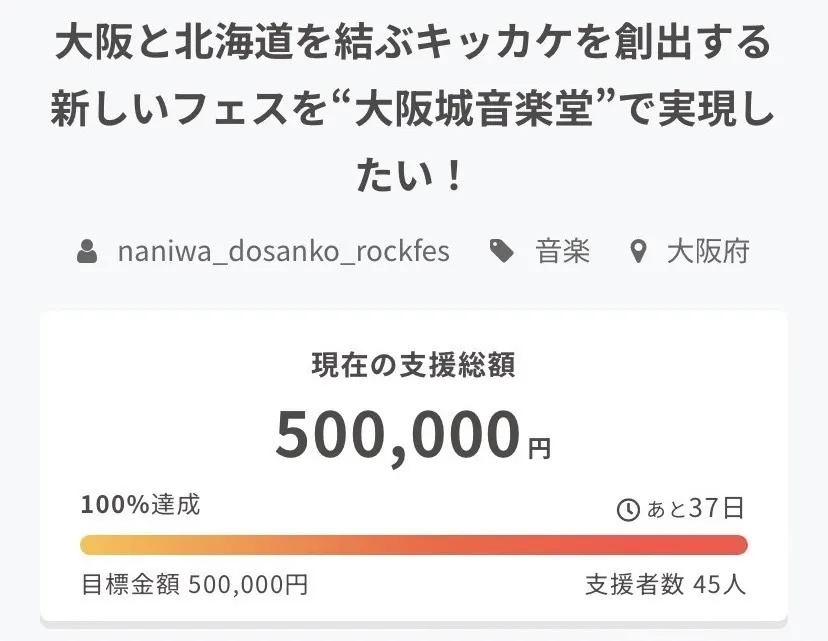Viewport: 828px width, 641px height.
Task: Click the person icon beside the username
Action: (x=88, y=252)
